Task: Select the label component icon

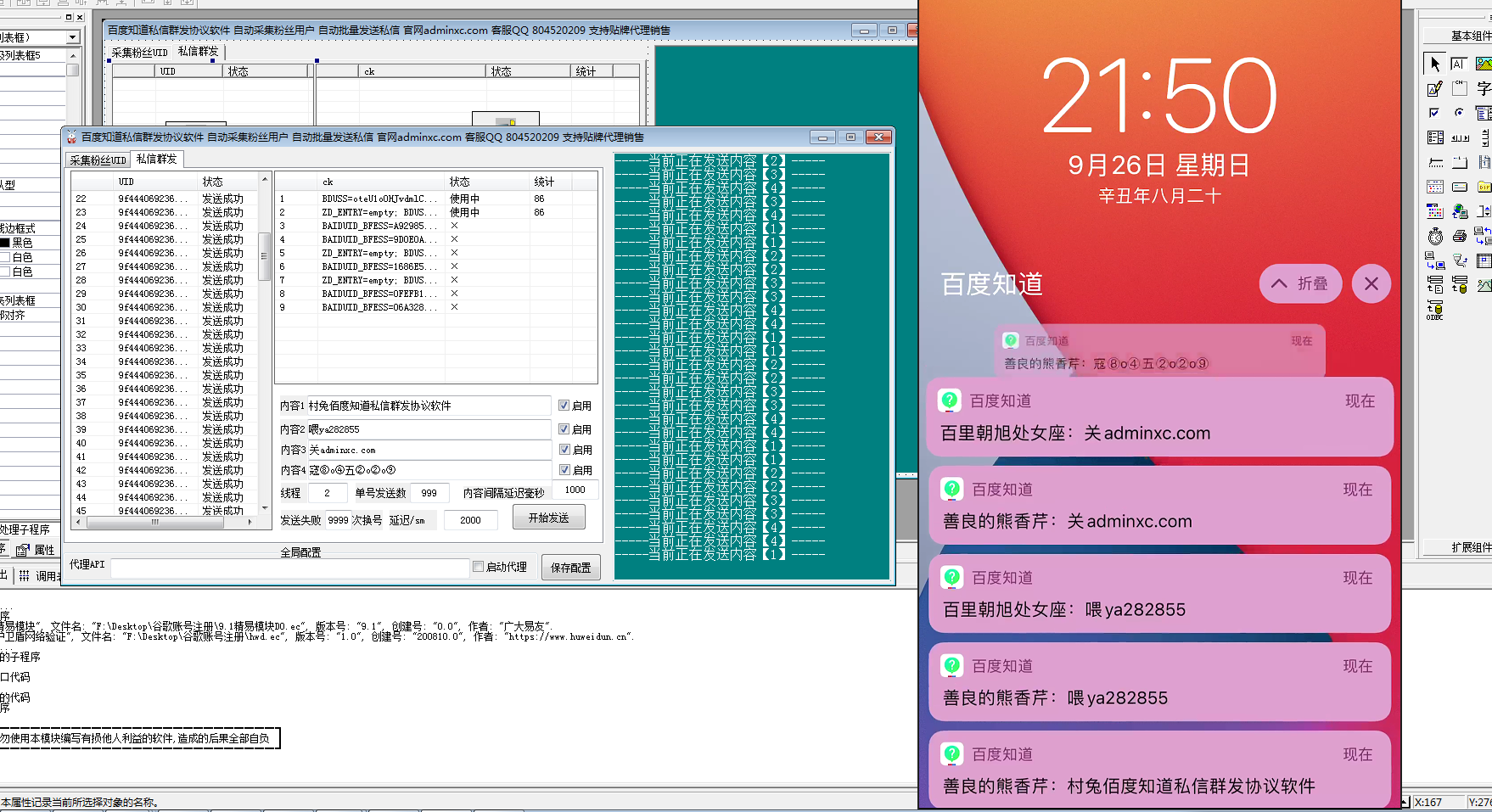Action: (1460, 63)
